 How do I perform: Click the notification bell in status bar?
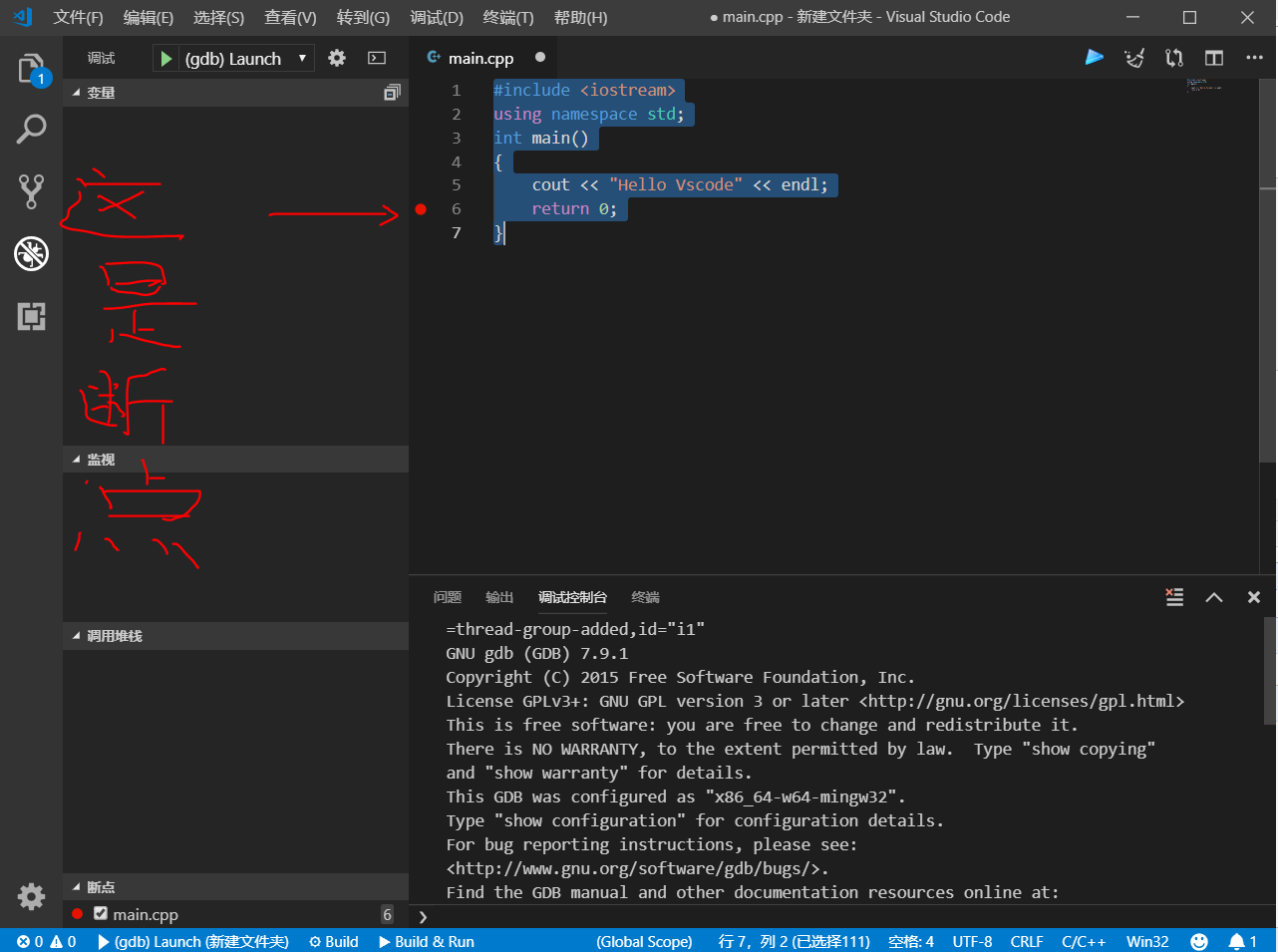[1236, 941]
